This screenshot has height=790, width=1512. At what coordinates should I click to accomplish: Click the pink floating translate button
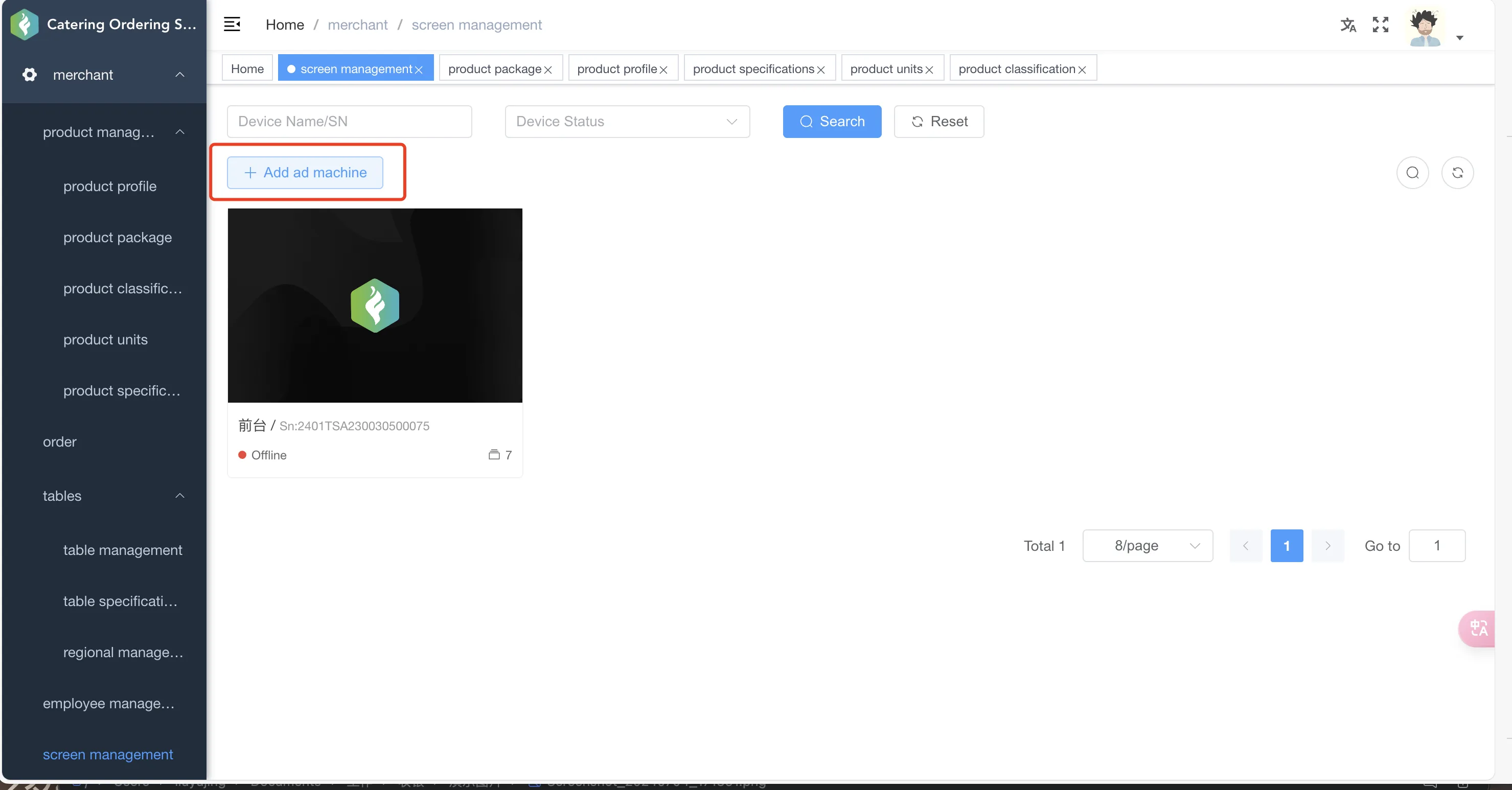click(1477, 629)
